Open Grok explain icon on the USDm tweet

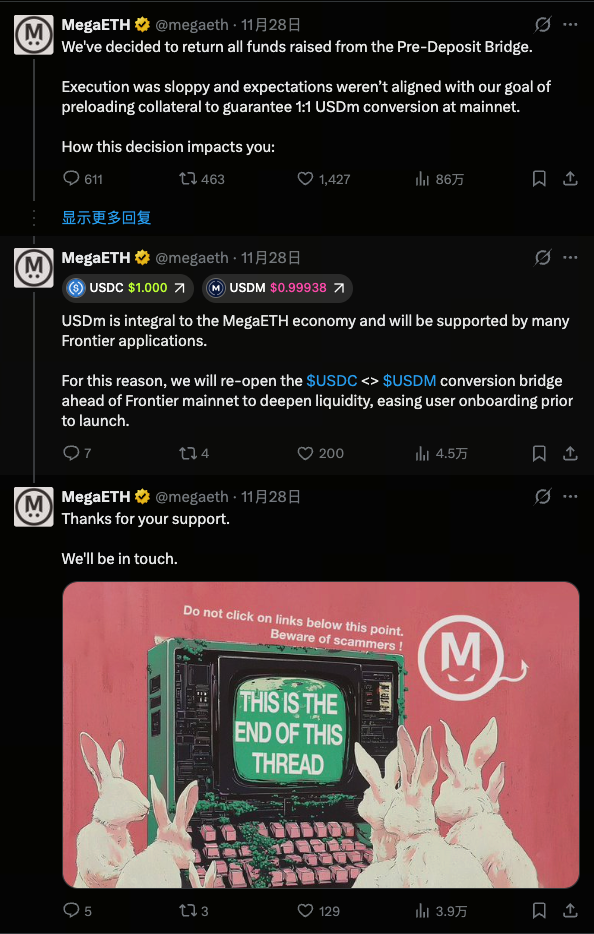tap(543, 257)
